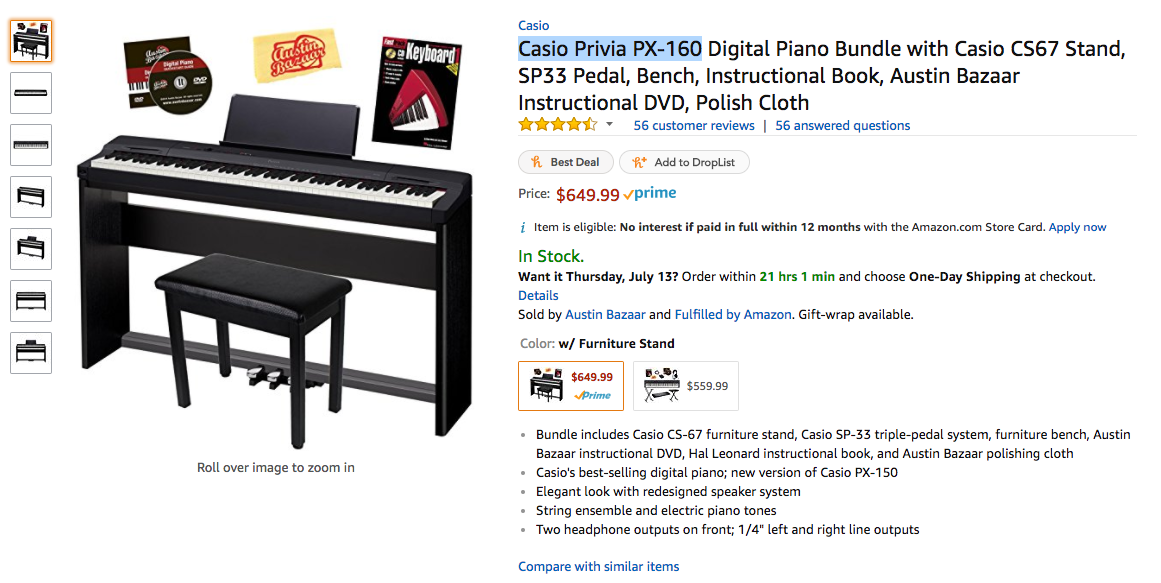The height and width of the screenshot is (583, 1161).
Task: Click Apply now for Store Card
Action: (x=1077, y=227)
